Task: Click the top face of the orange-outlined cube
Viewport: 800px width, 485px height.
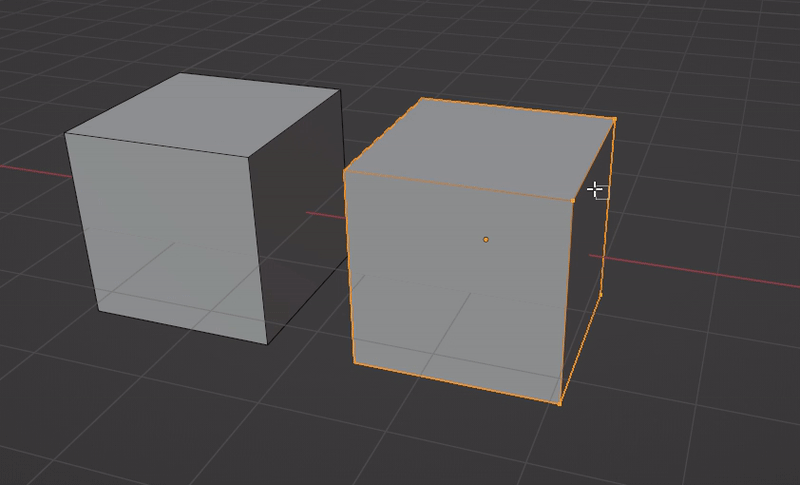Action: [480, 150]
